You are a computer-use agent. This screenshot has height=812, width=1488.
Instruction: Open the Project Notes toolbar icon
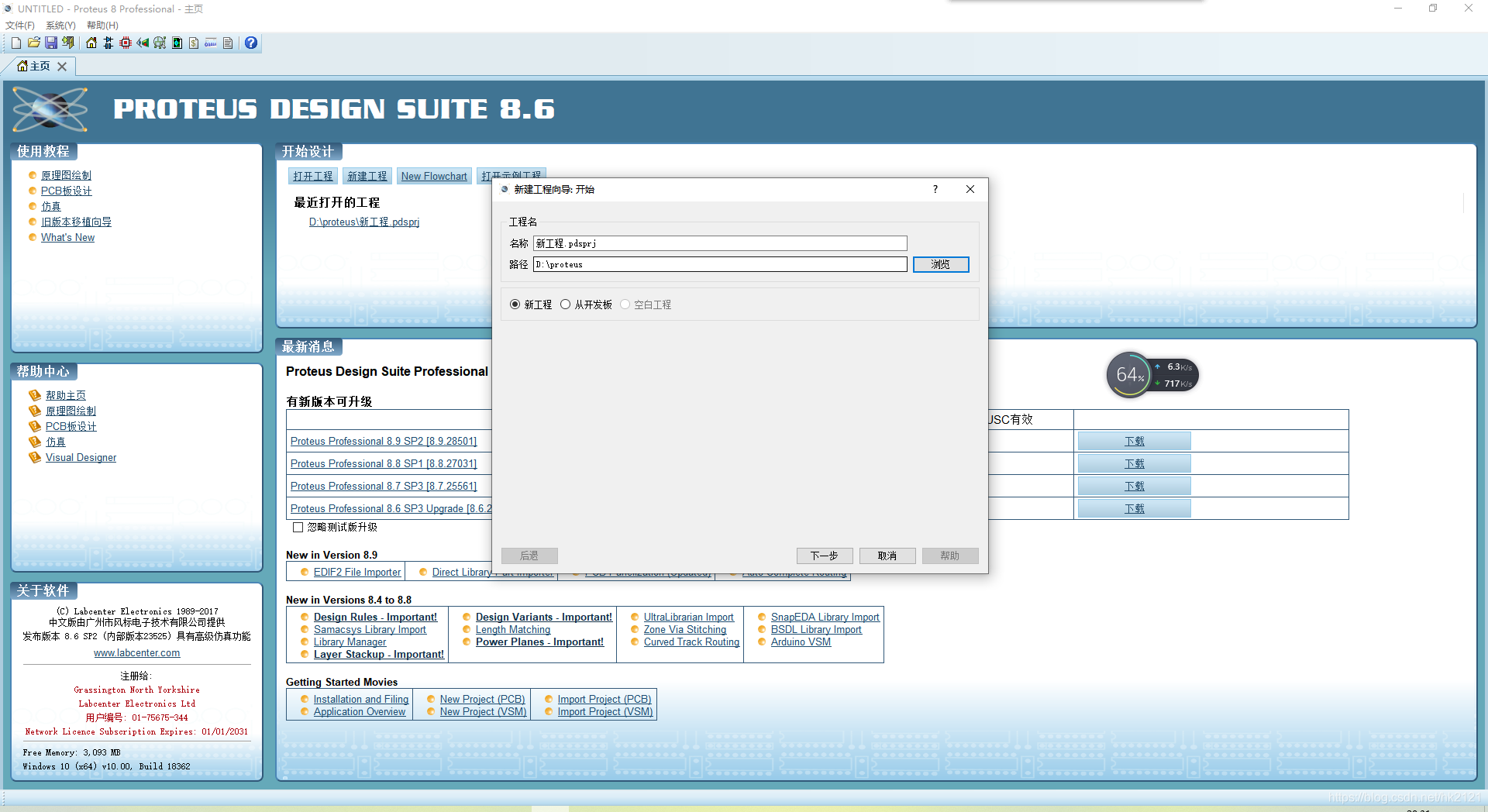point(228,43)
